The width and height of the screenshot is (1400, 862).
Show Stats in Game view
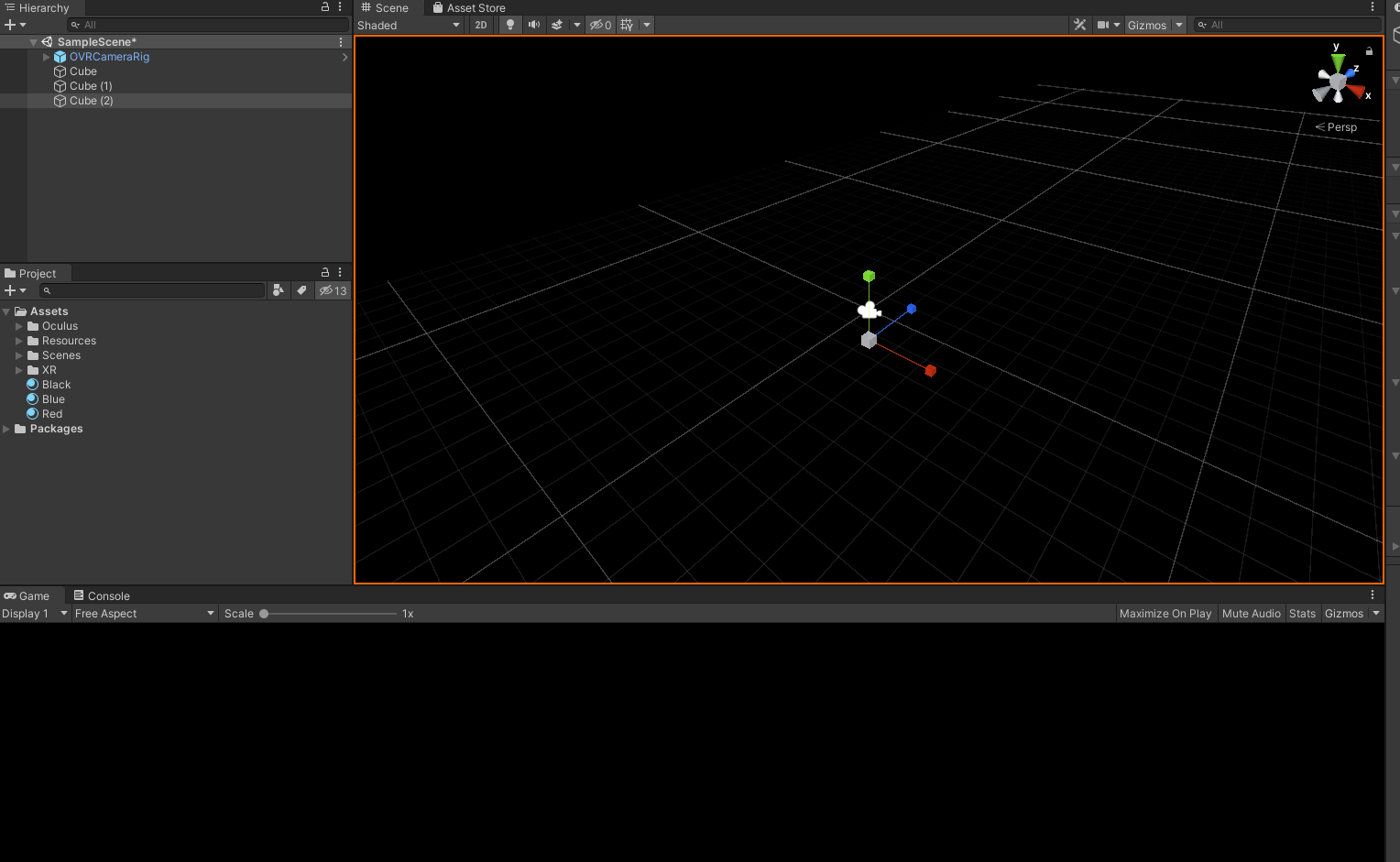tap(1302, 614)
